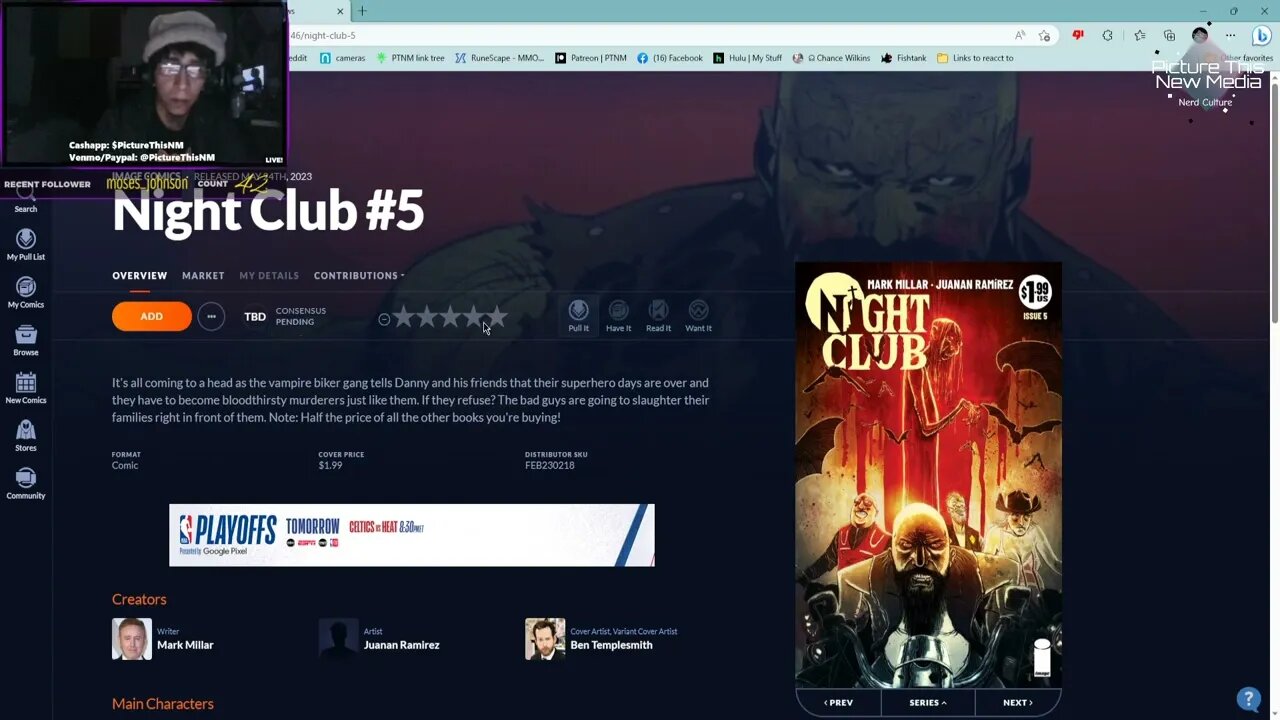Go to next issue with NEXT
The image size is (1280, 720).
click(x=1018, y=702)
